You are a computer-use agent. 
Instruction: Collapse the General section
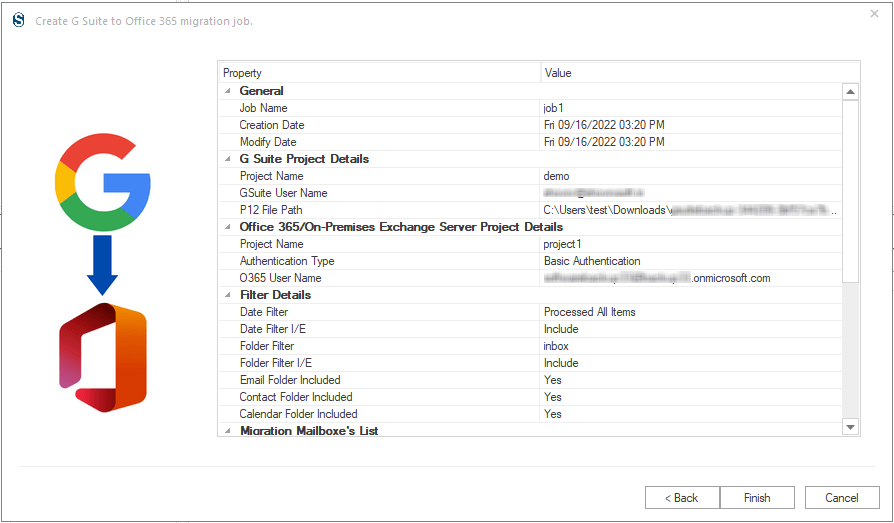click(x=227, y=91)
